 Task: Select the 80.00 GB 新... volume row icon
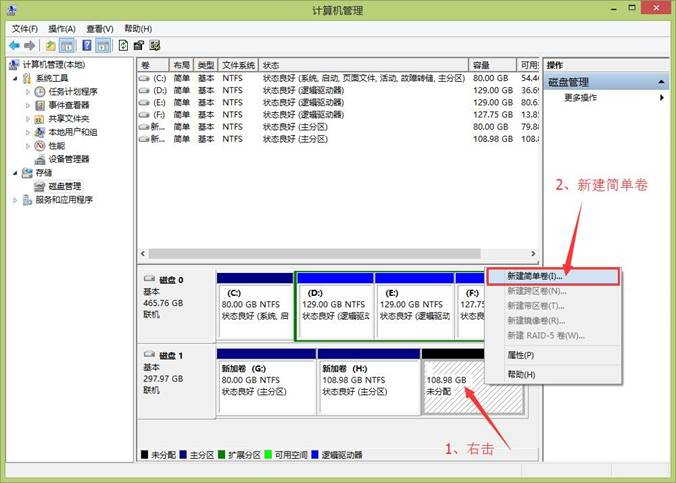point(144,127)
